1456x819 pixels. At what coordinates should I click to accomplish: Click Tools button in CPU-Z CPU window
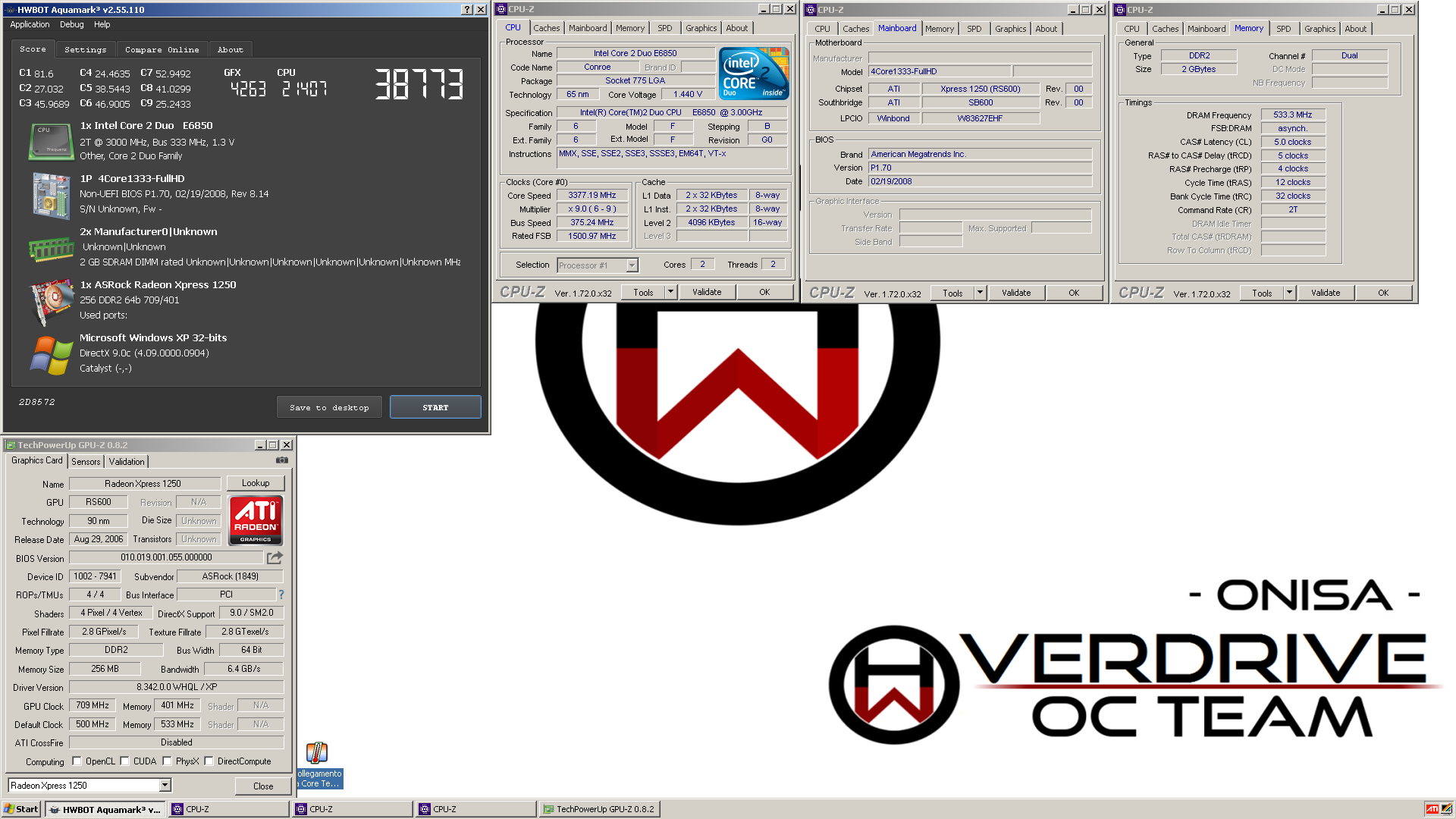click(643, 292)
